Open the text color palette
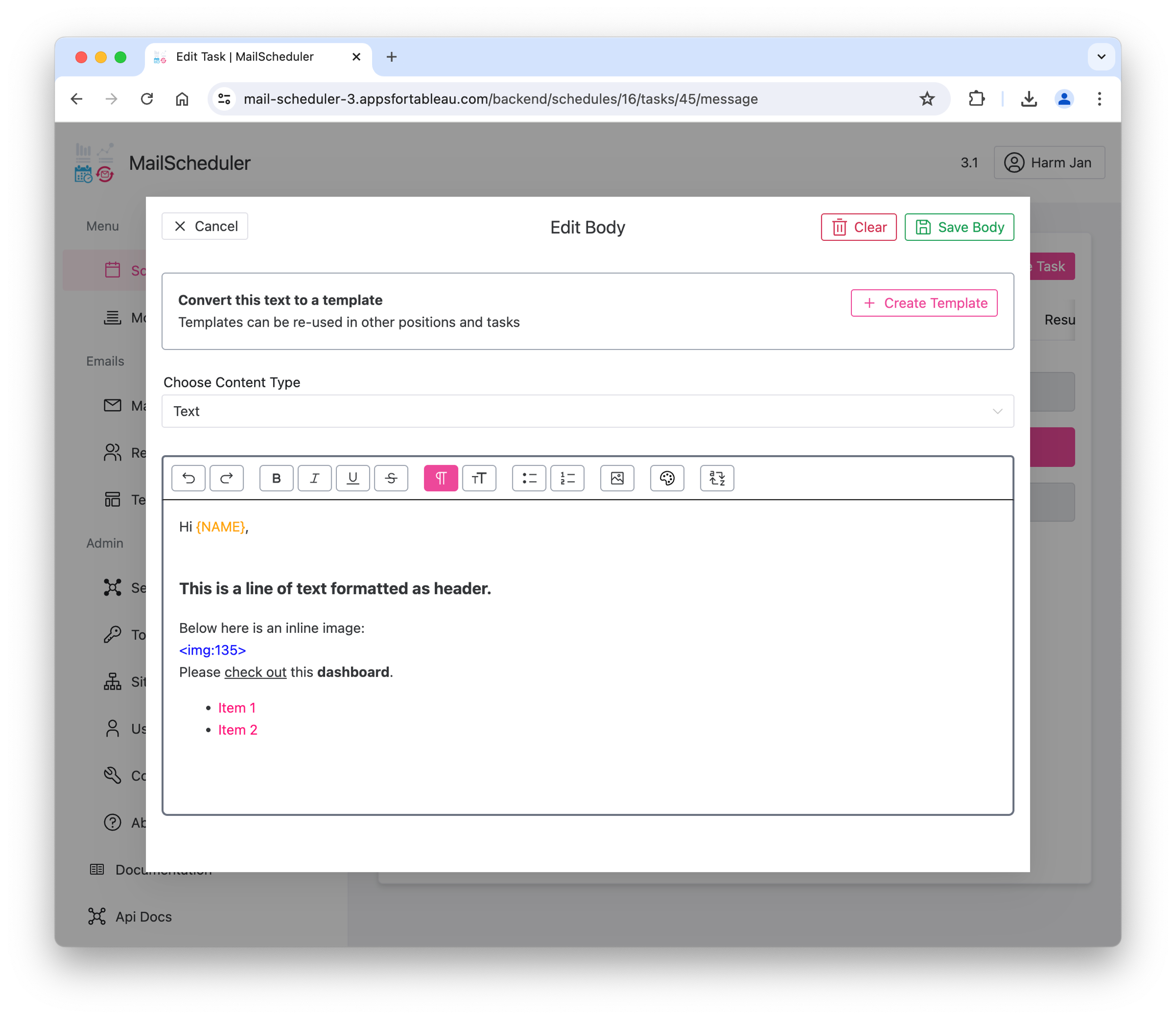This screenshot has height=1019, width=1176. 667,478
